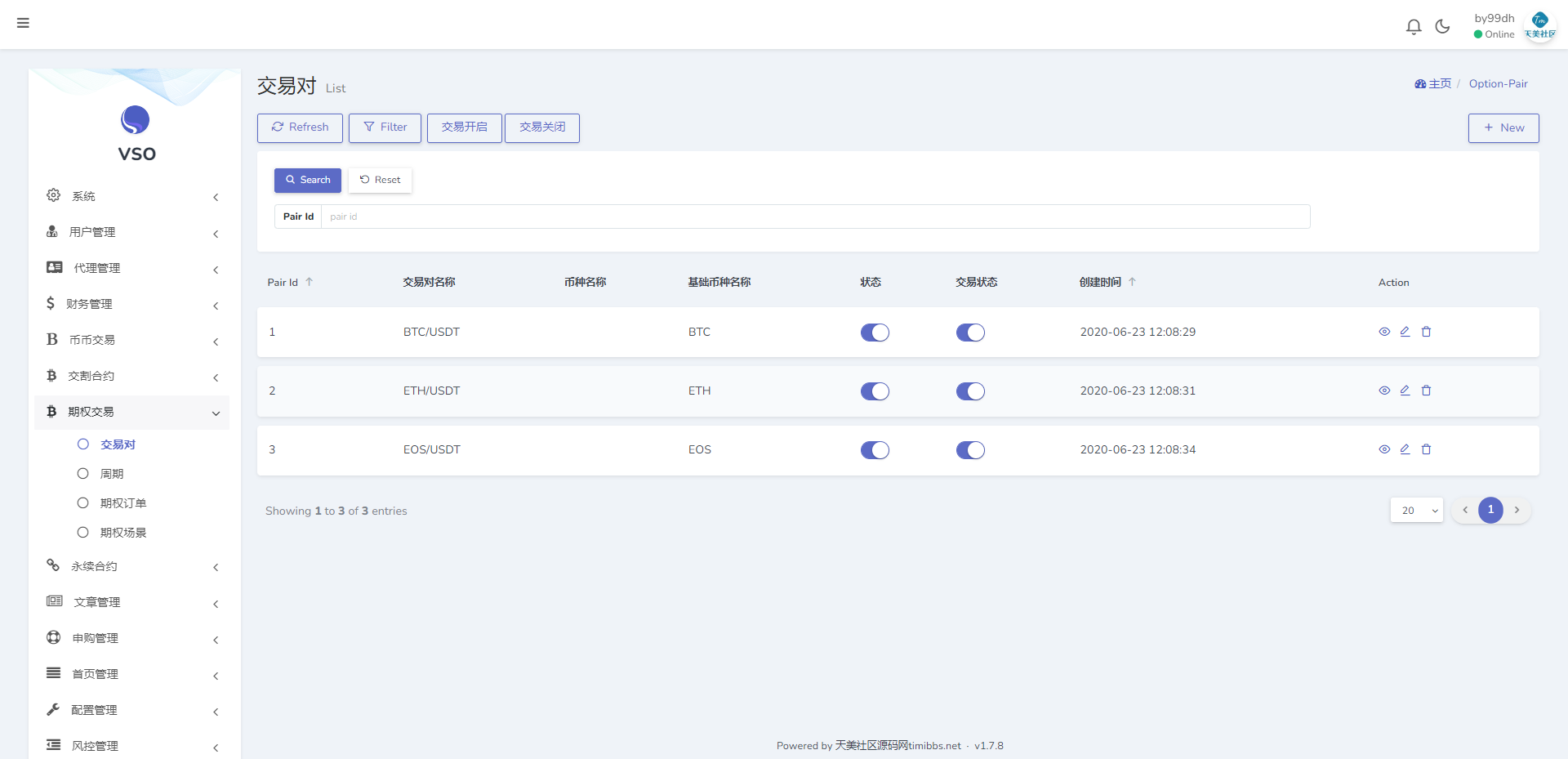Click the 申购管理 lifebuoy icon
The width and height of the screenshot is (1568, 759).
coord(54,637)
